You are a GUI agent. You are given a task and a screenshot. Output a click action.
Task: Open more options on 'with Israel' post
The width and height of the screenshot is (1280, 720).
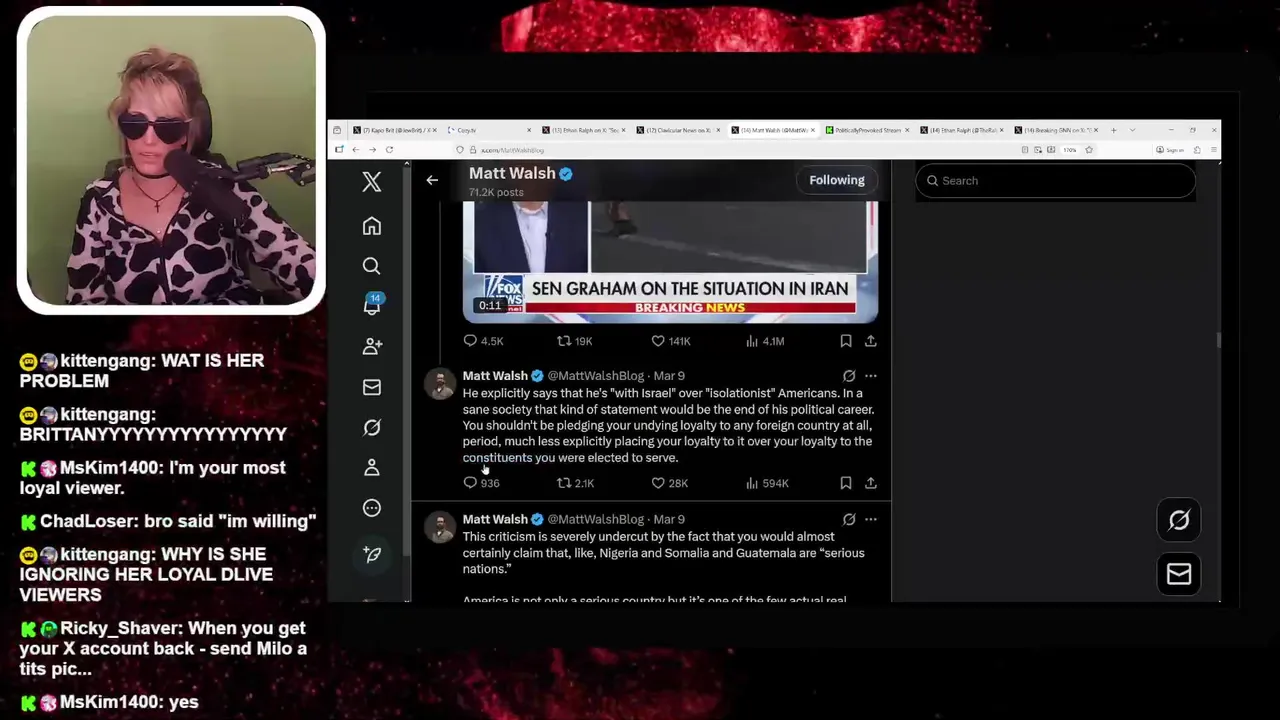[871, 376]
